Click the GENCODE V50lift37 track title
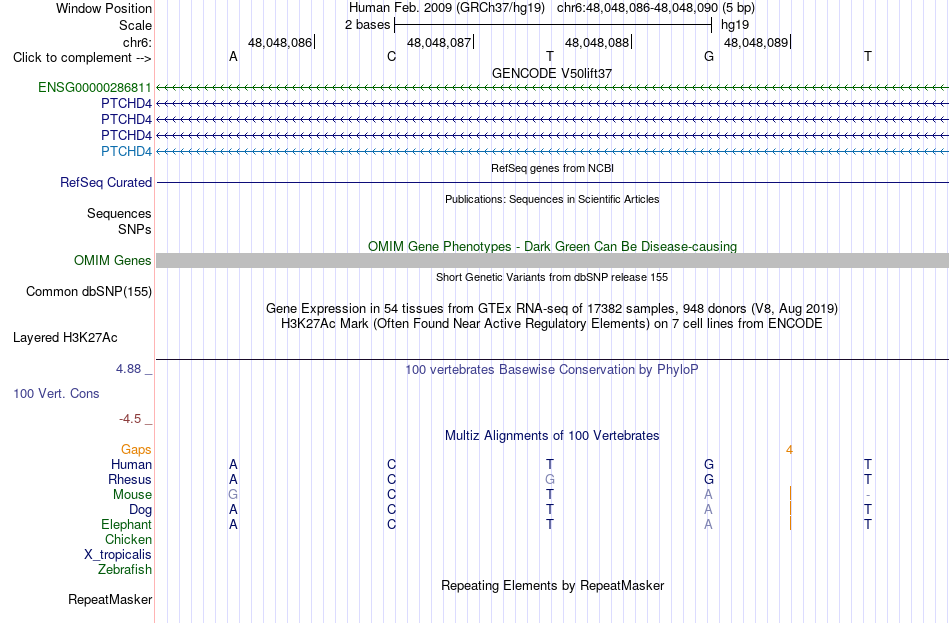Viewport: 950px width, 623px height. (552, 73)
